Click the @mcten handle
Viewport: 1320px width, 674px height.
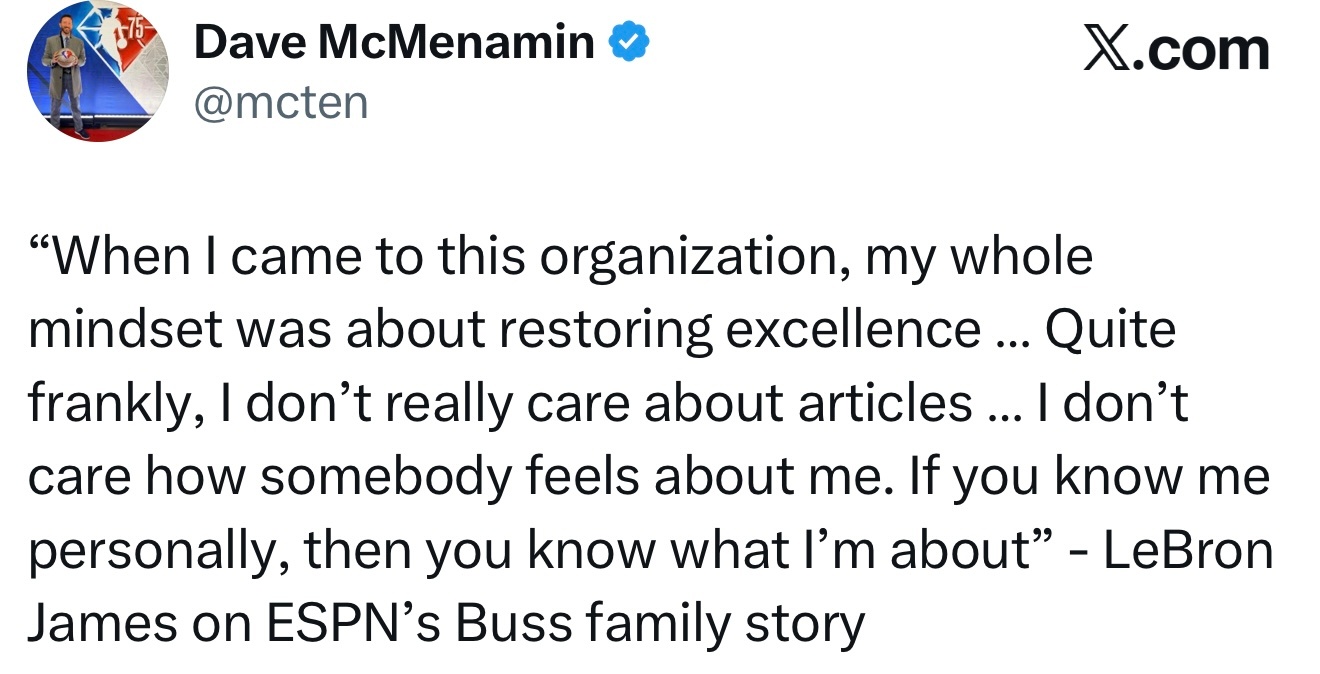[x=281, y=102]
